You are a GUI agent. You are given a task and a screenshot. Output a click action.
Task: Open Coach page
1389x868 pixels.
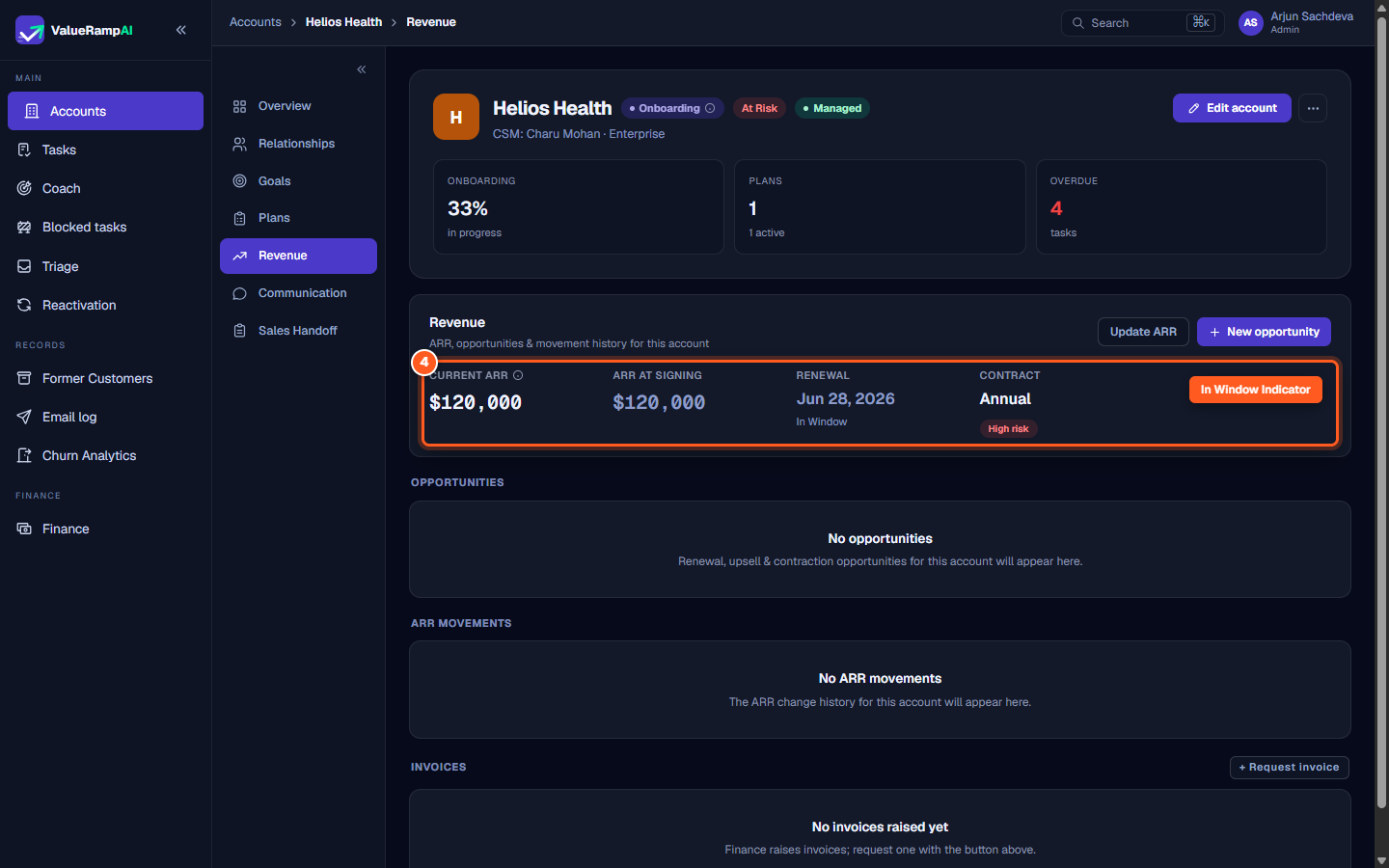105,188
